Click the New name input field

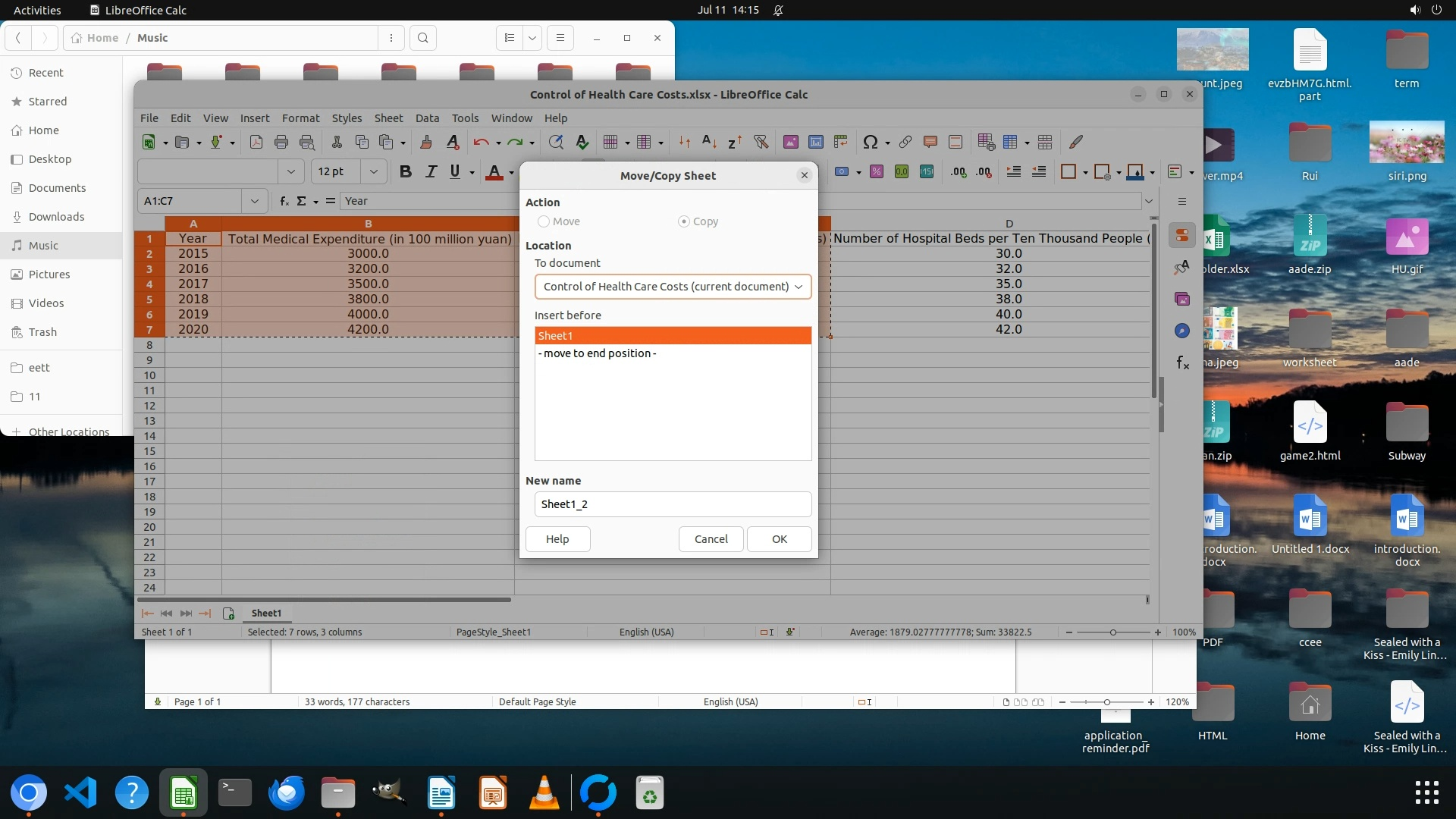click(673, 504)
